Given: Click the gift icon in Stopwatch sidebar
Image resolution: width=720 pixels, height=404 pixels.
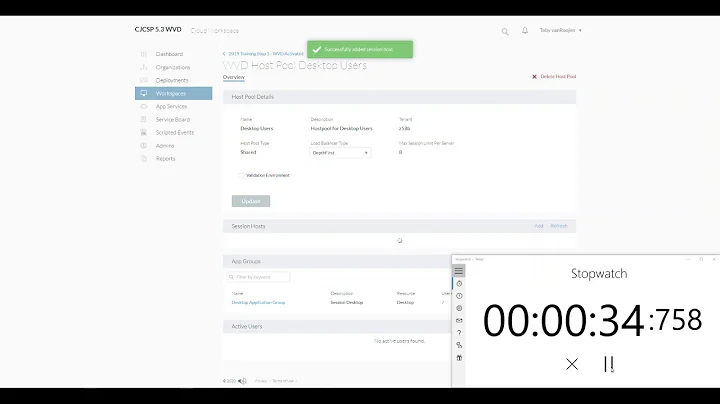Looking at the screenshot, I should pos(459,358).
